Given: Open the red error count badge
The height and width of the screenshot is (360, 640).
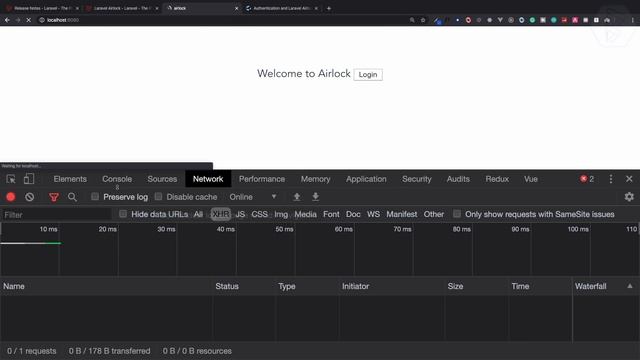Looking at the screenshot, I should [x=587, y=179].
